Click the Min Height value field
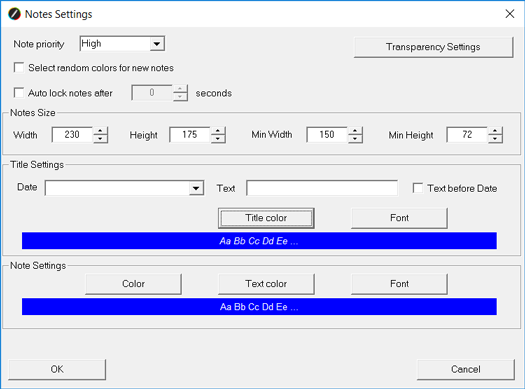This screenshot has height=389, width=525. (467, 135)
